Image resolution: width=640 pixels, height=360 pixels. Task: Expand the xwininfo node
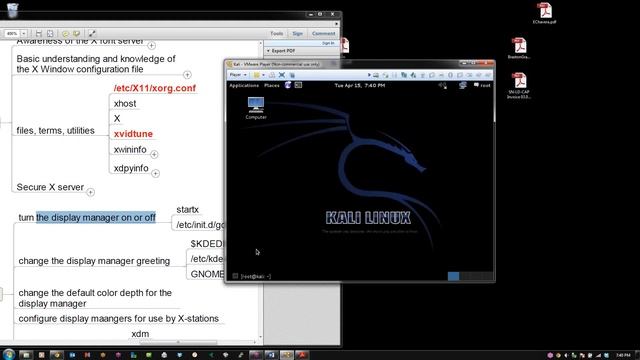154,155
